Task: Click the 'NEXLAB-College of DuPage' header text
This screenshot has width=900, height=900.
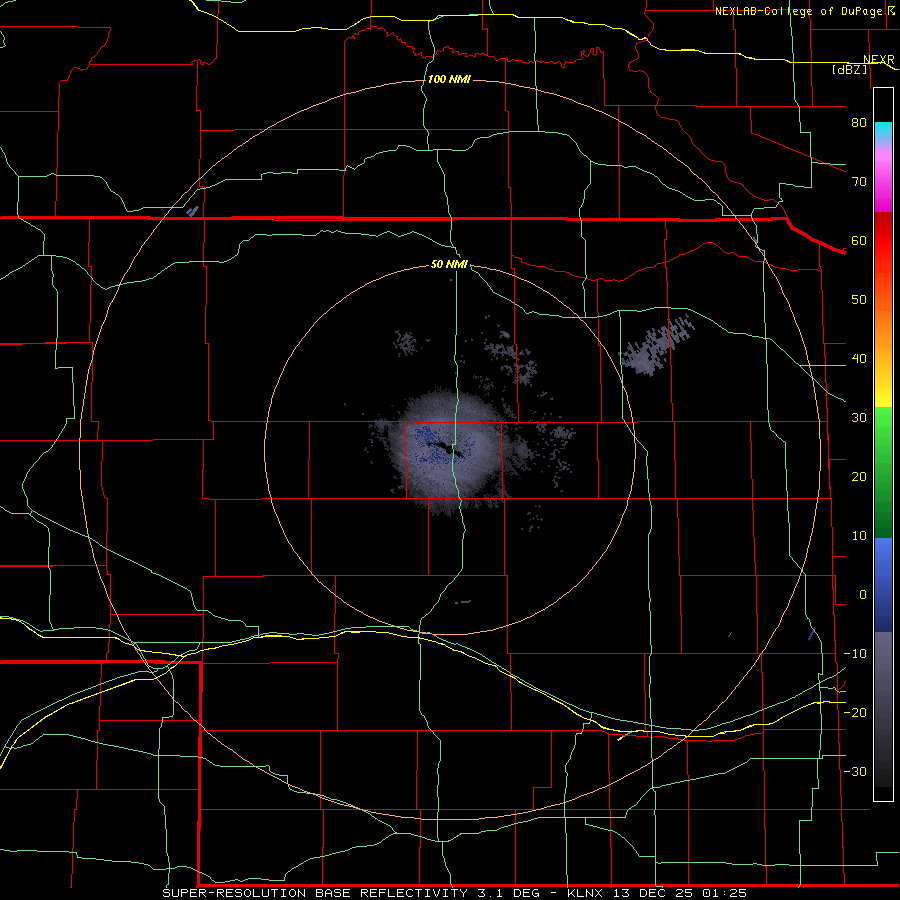Action: click(800, 11)
